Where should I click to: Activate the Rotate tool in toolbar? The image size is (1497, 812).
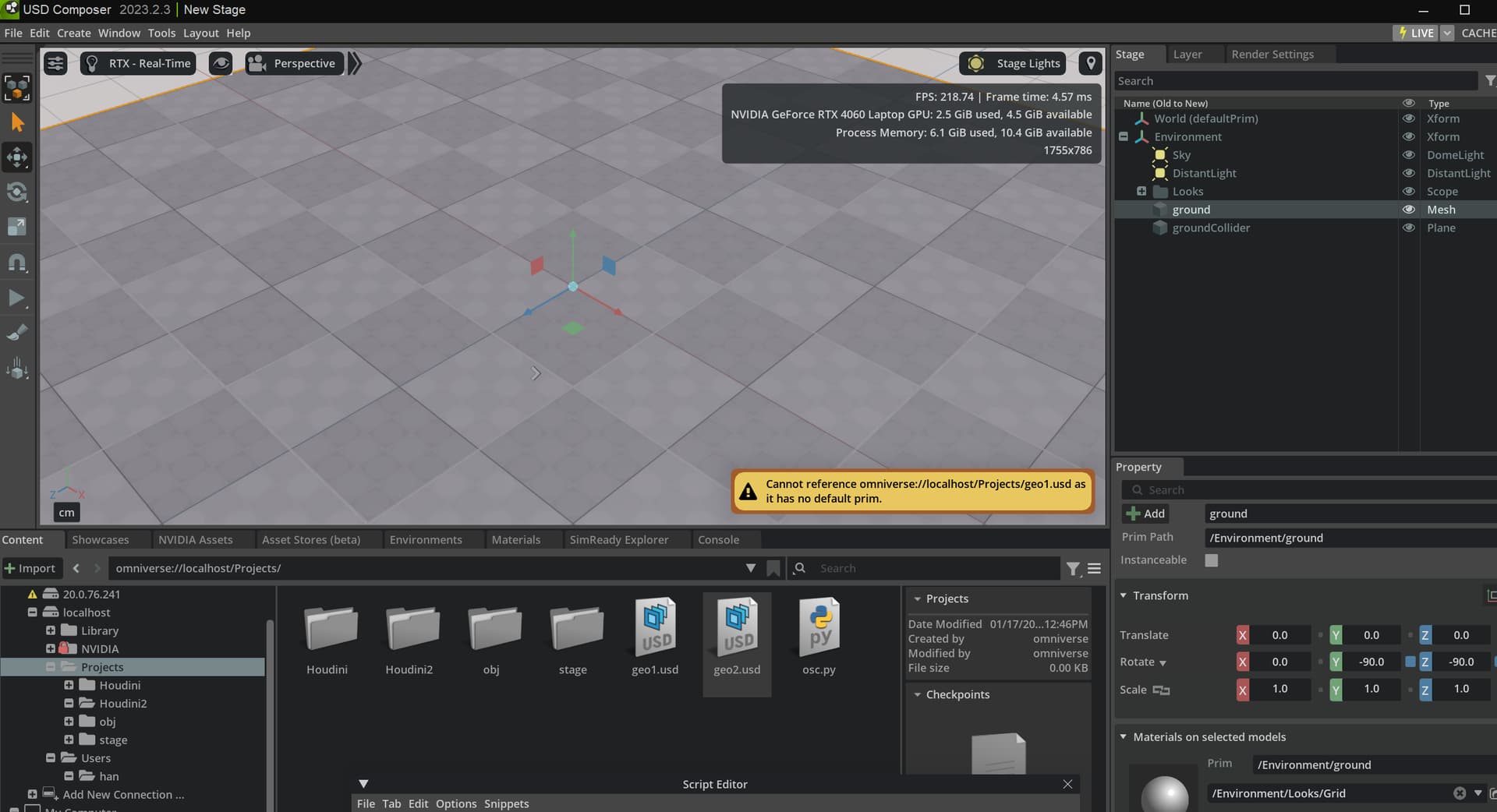[17, 192]
